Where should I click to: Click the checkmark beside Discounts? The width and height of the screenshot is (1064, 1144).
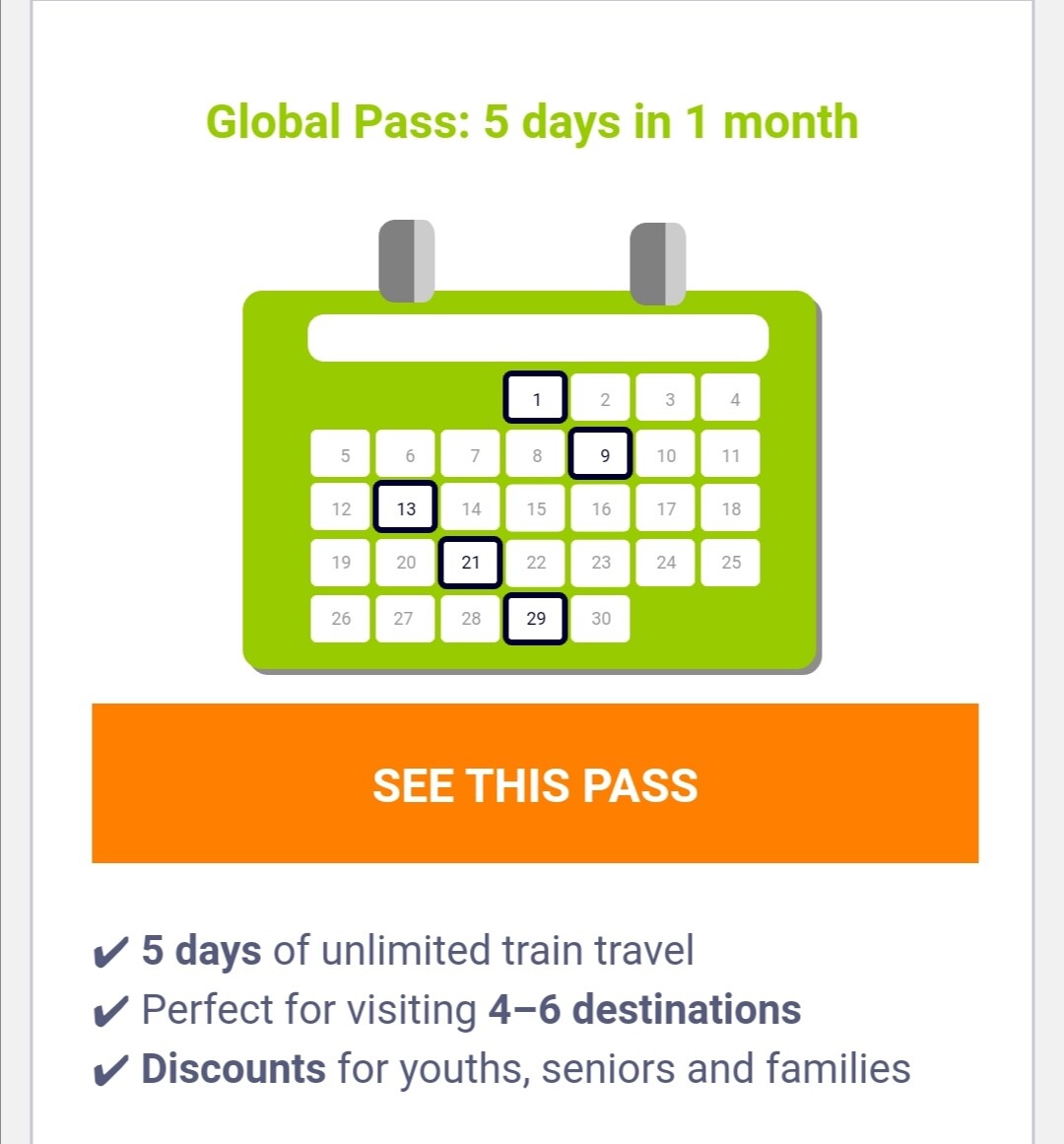point(110,1070)
